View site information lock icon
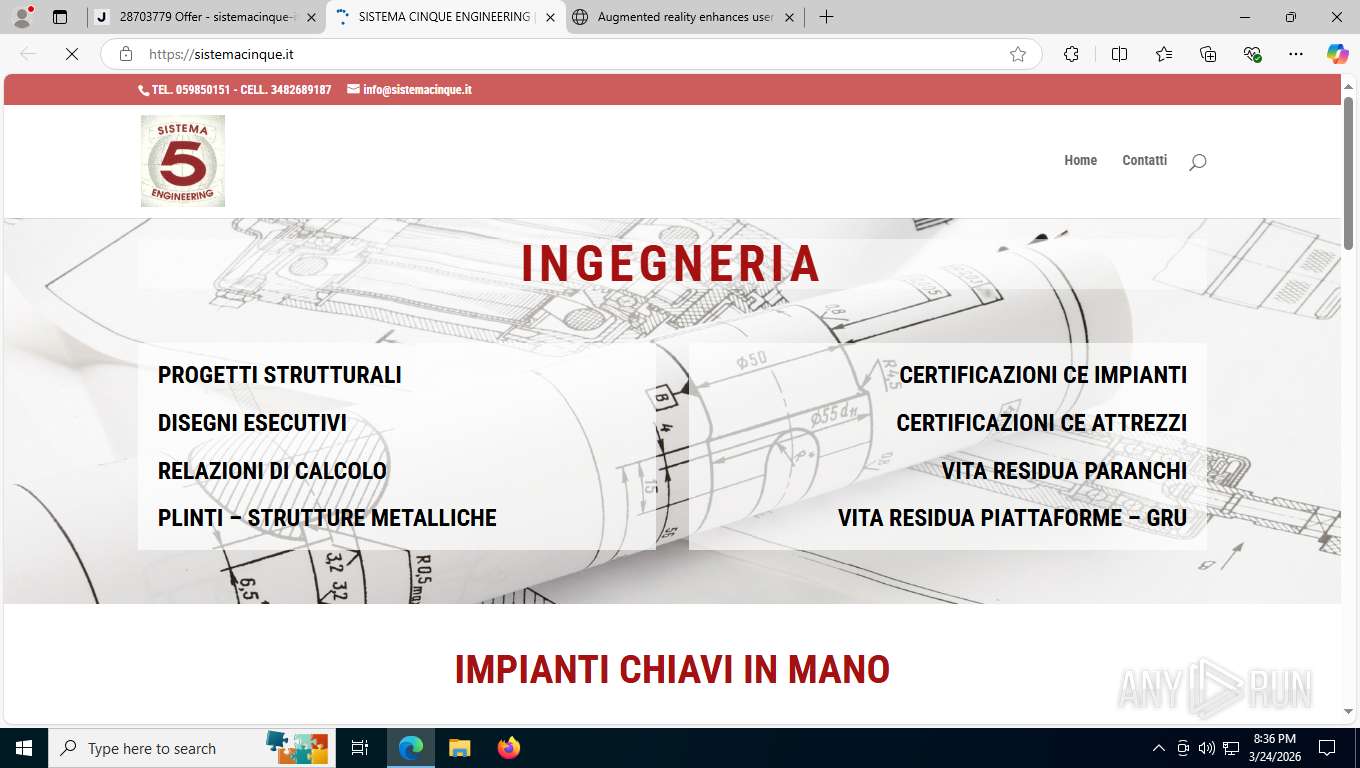 [125, 54]
